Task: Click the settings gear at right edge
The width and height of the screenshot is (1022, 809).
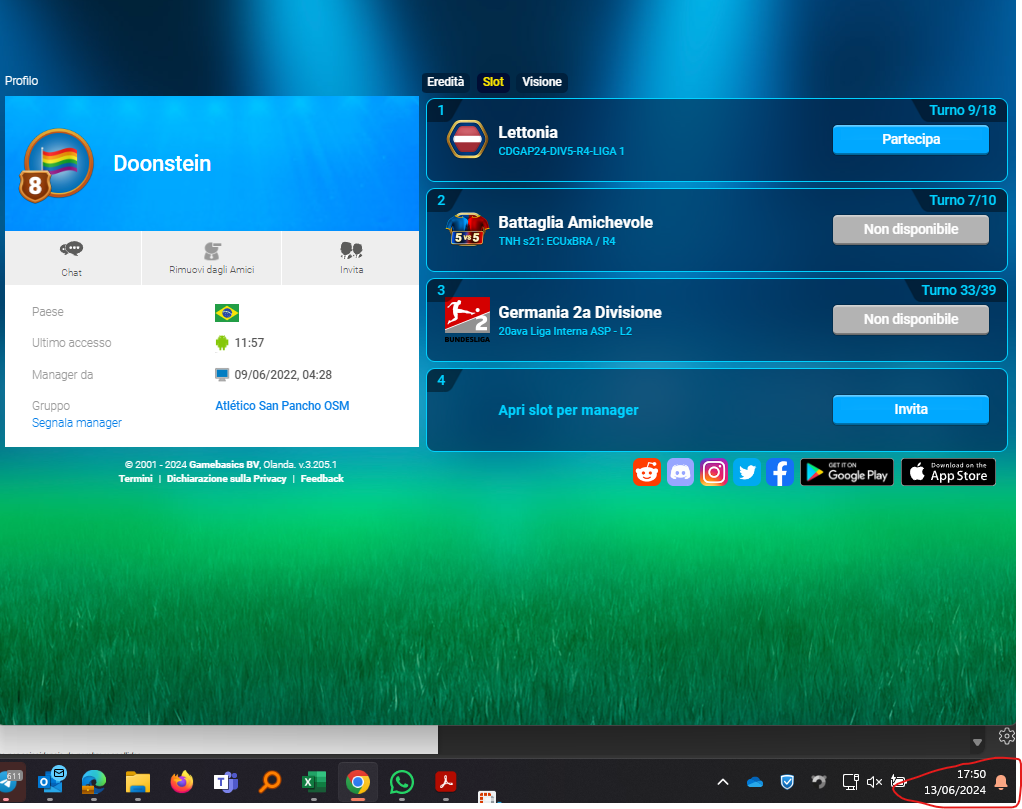Action: [x=1007, y=737]
